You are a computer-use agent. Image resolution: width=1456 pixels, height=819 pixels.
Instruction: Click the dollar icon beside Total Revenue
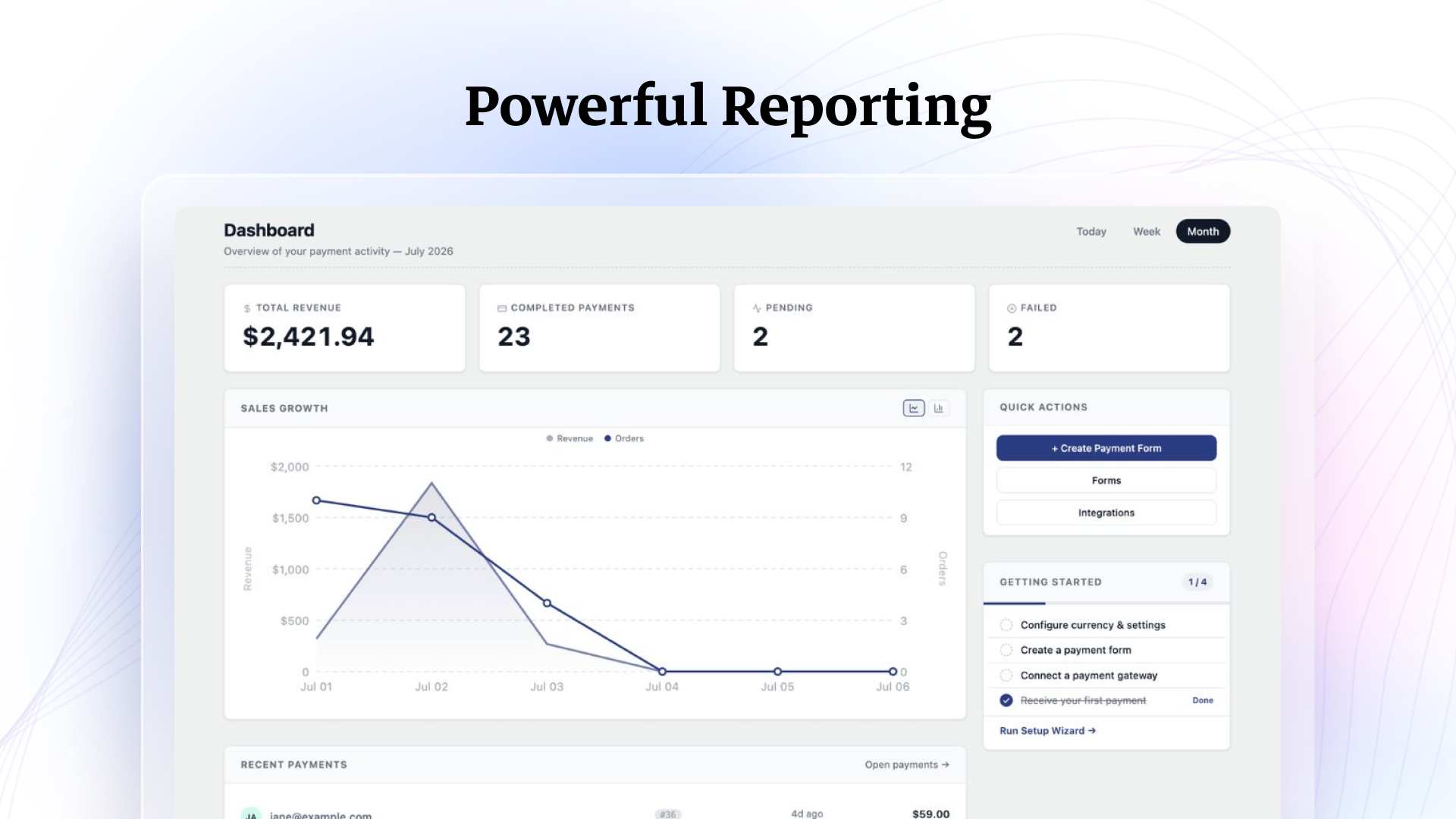pyautogui.click(x=247, y=309)
